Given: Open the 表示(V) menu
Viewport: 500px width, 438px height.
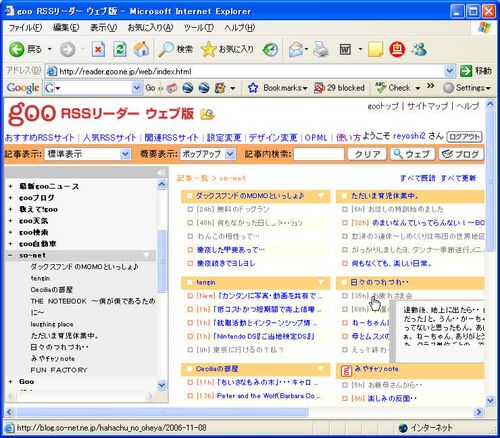Looking at the screenshot, I should point(103,28).
